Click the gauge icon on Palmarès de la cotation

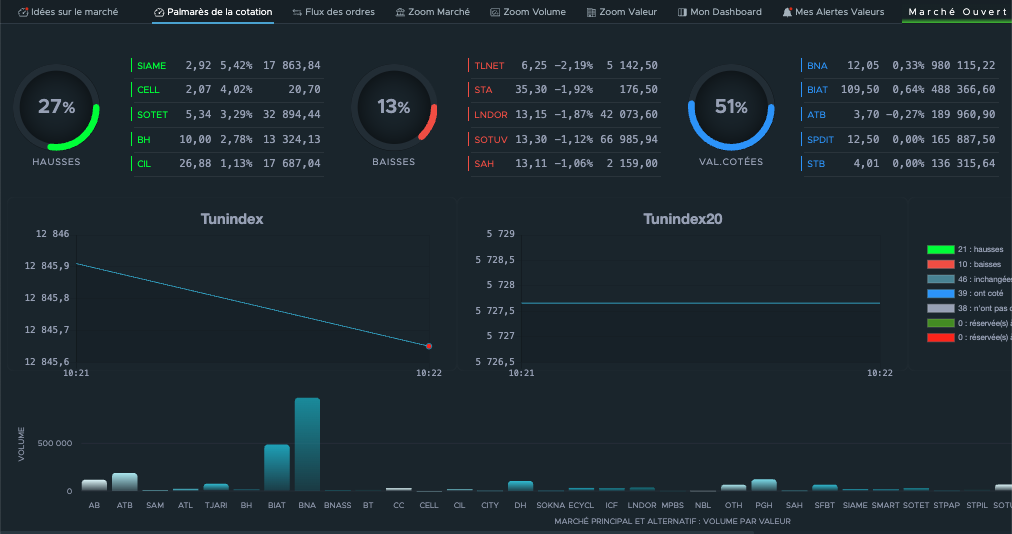159,12
